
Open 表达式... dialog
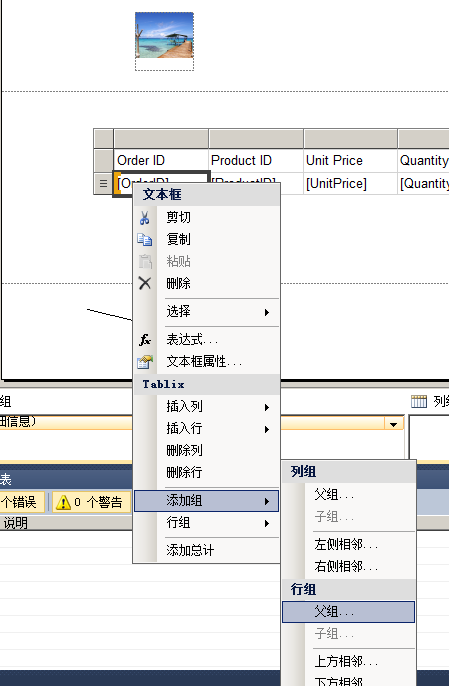click(207, 340)
